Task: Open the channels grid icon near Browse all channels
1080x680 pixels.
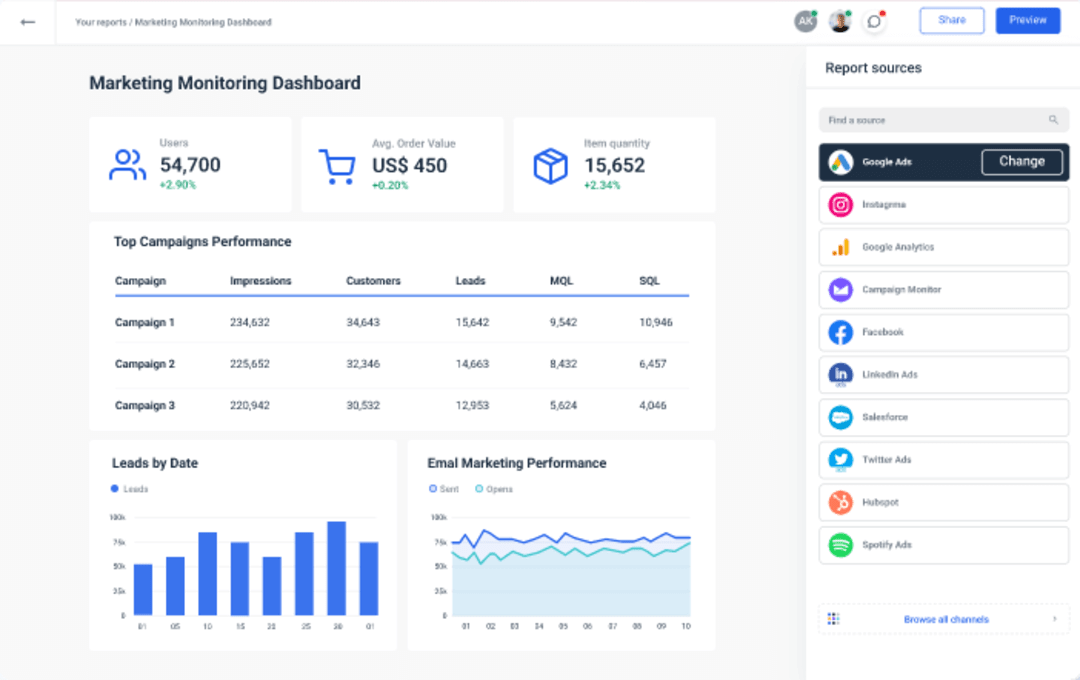Action: tap(833, 619)
